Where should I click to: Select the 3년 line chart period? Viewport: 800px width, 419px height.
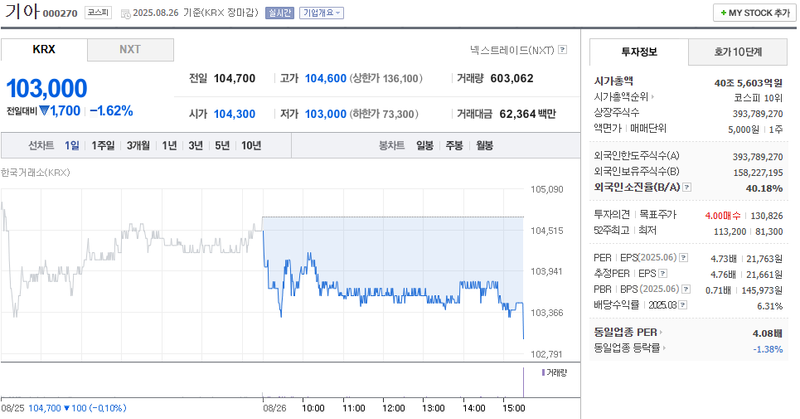click(195, 145)
